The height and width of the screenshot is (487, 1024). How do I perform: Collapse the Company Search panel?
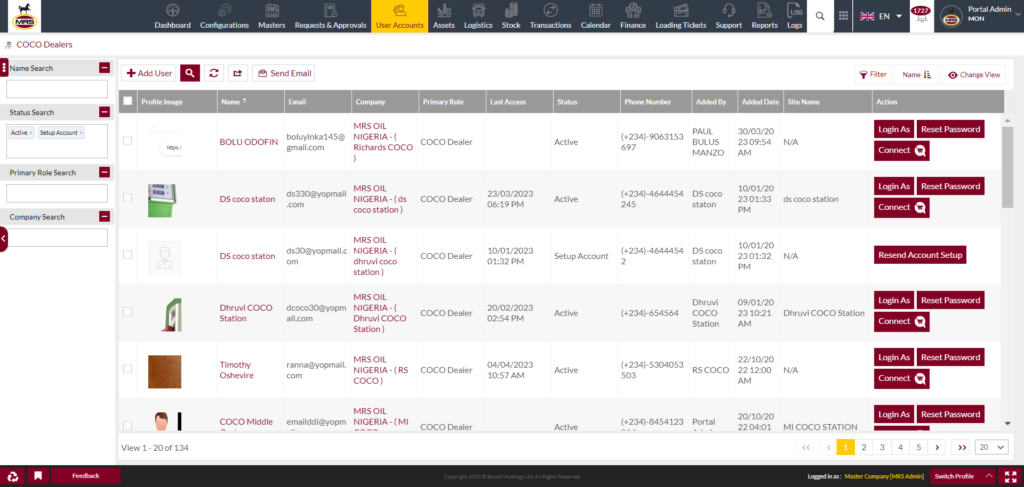pos(104,217)
